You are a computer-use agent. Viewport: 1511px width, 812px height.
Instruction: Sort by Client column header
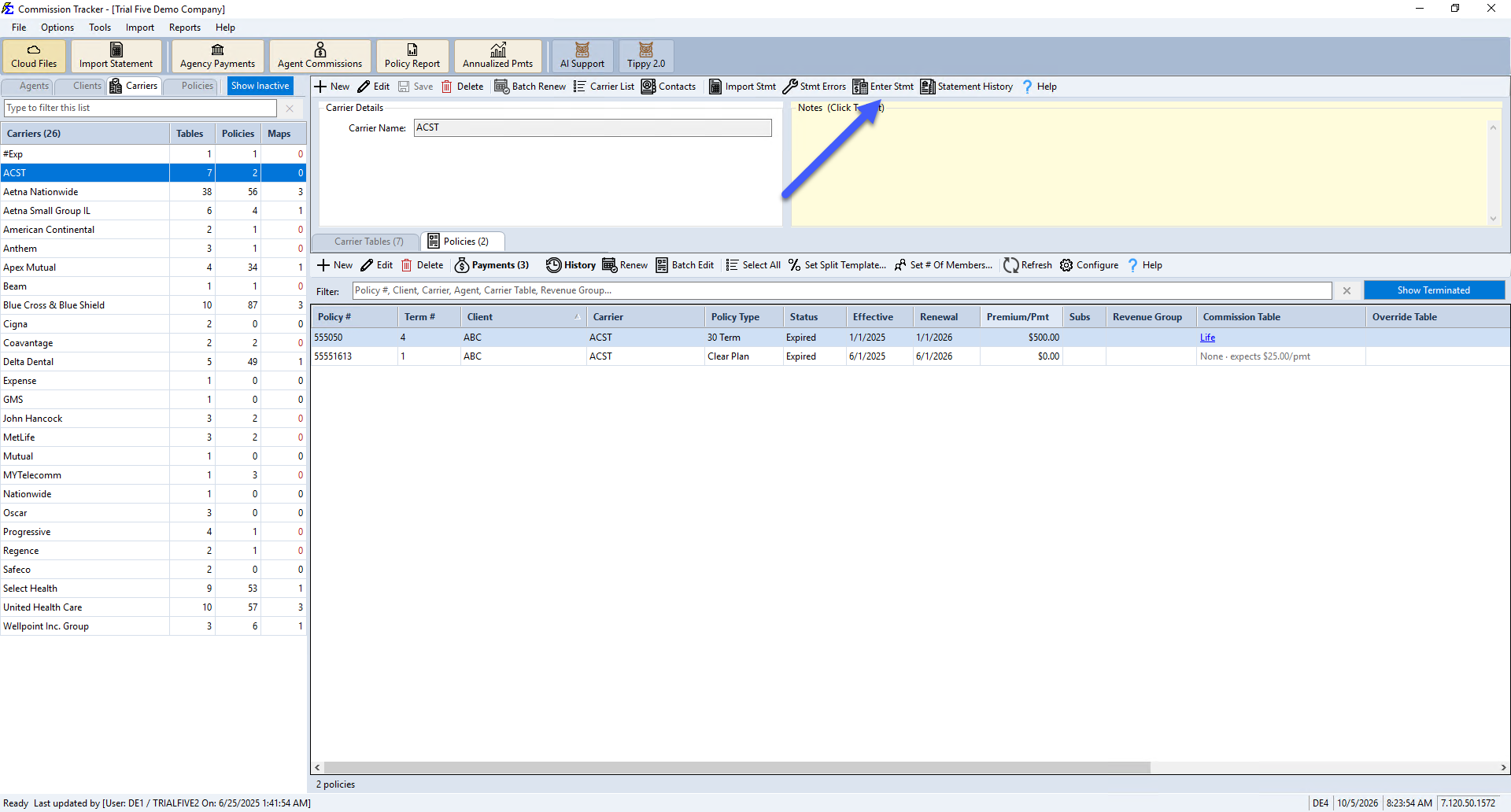point(523,317)
